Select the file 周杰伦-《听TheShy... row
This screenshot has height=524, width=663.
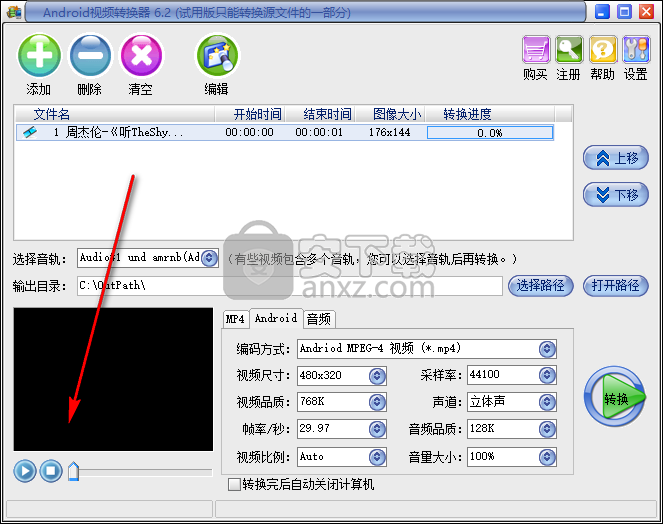tap(285, 132)
